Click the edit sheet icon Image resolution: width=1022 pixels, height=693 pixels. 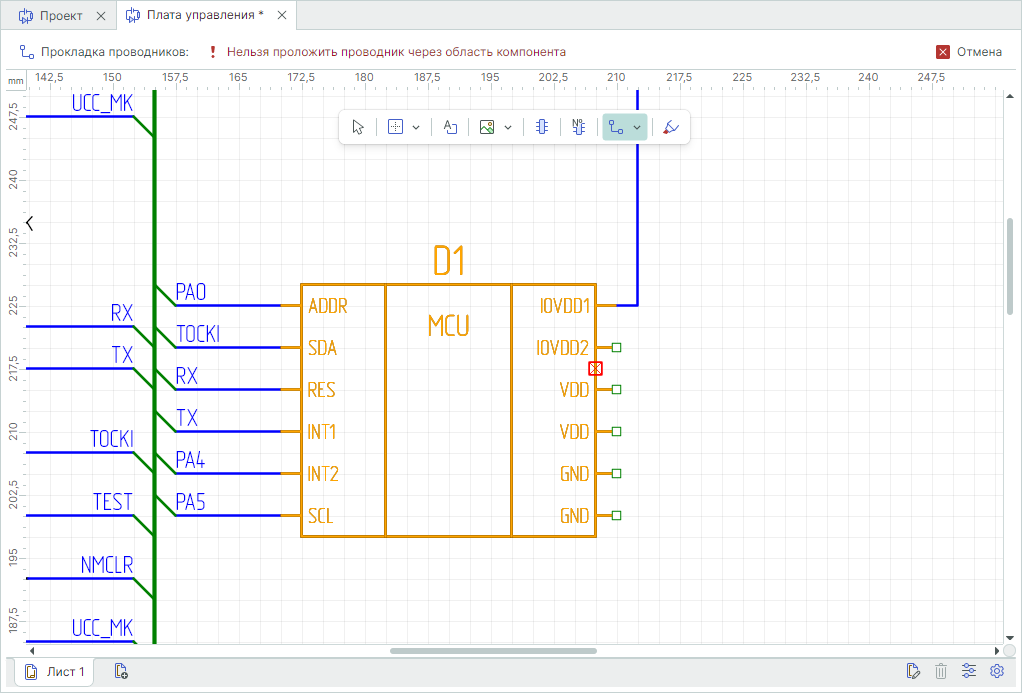(x=912, y=671)
